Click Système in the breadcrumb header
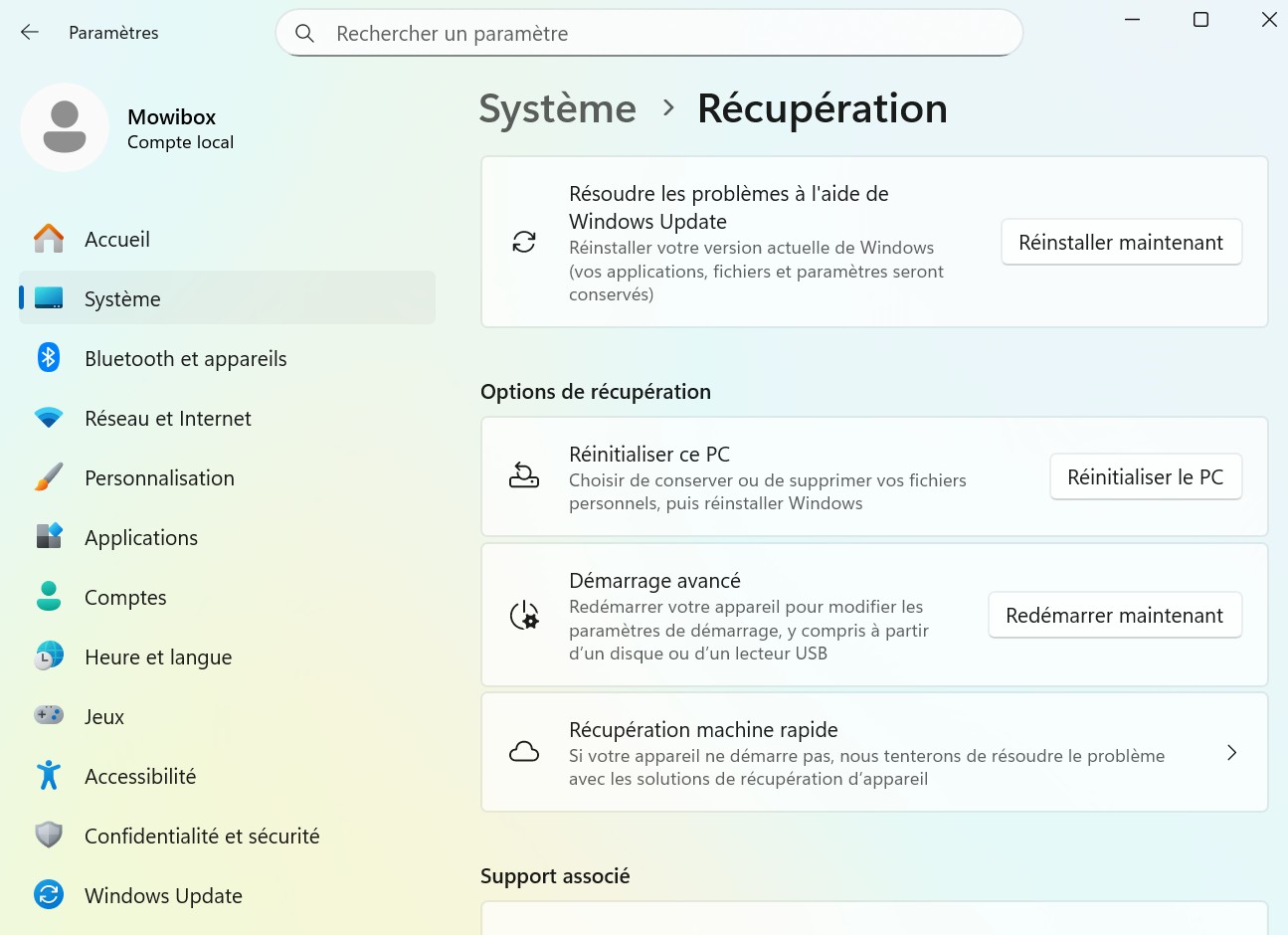Viewport: 1288px width, 935px height. pos(557,109)
